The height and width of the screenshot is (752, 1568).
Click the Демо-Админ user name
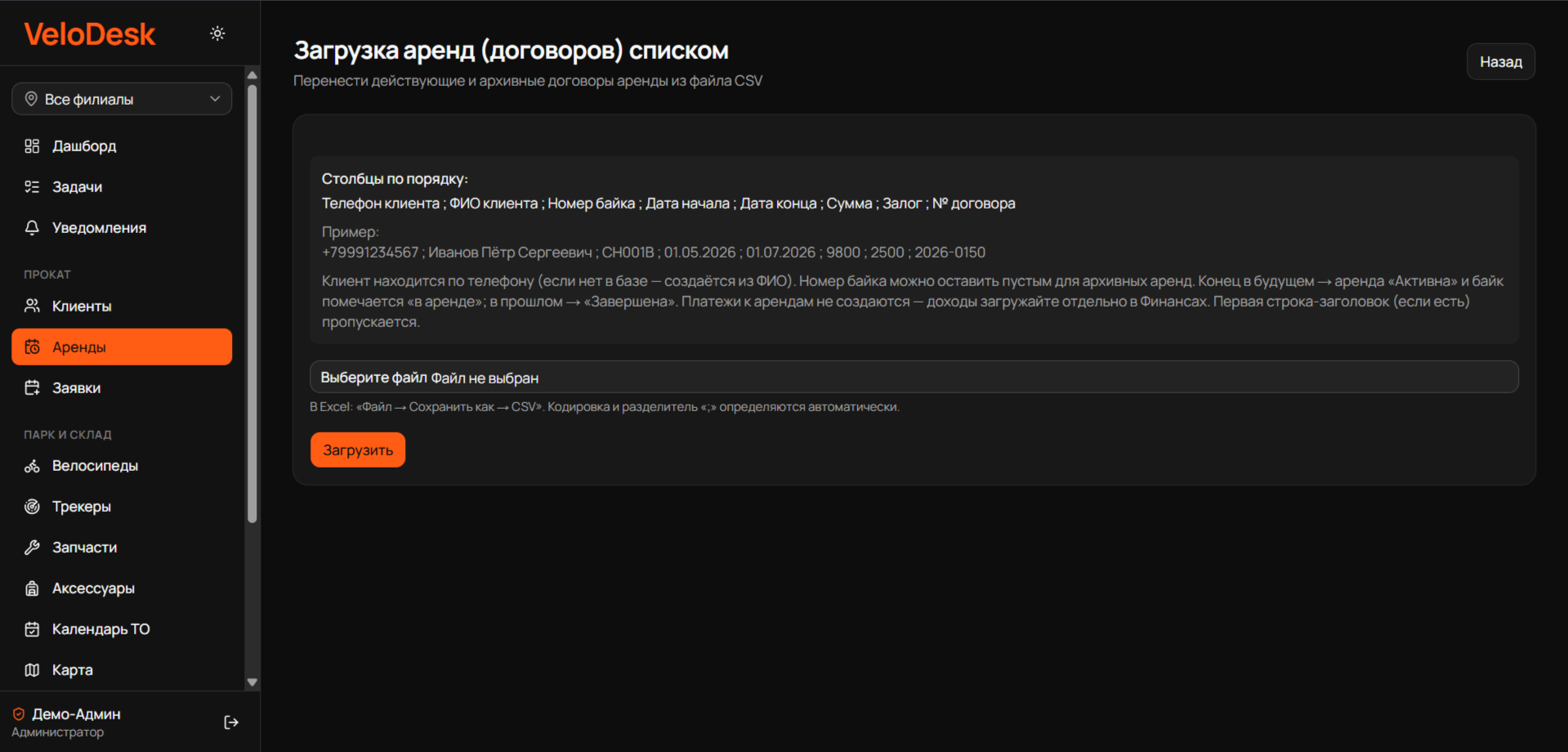coord(76,714)
